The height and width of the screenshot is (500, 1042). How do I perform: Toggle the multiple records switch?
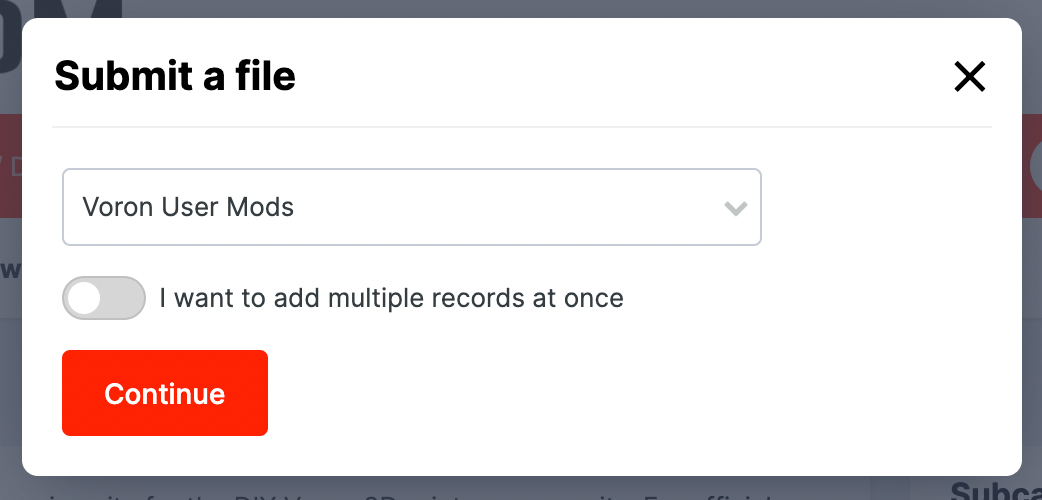(104, 298)
